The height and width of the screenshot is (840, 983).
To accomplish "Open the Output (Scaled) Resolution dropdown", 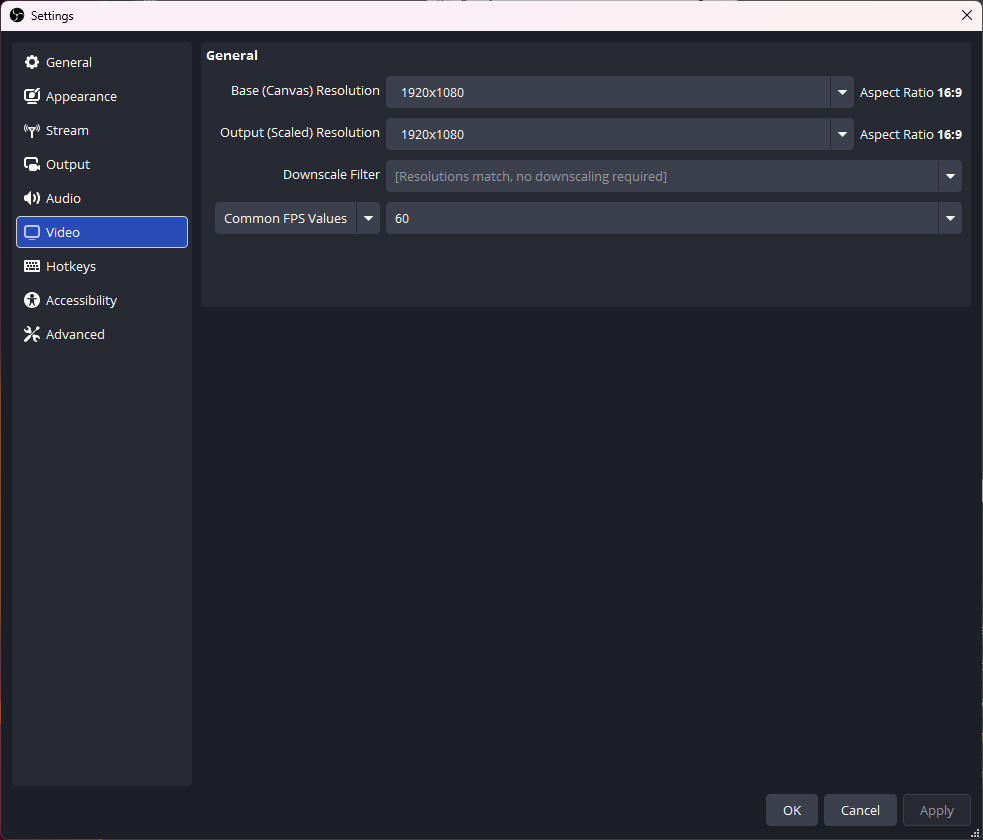I will click(x=841, y=134).
